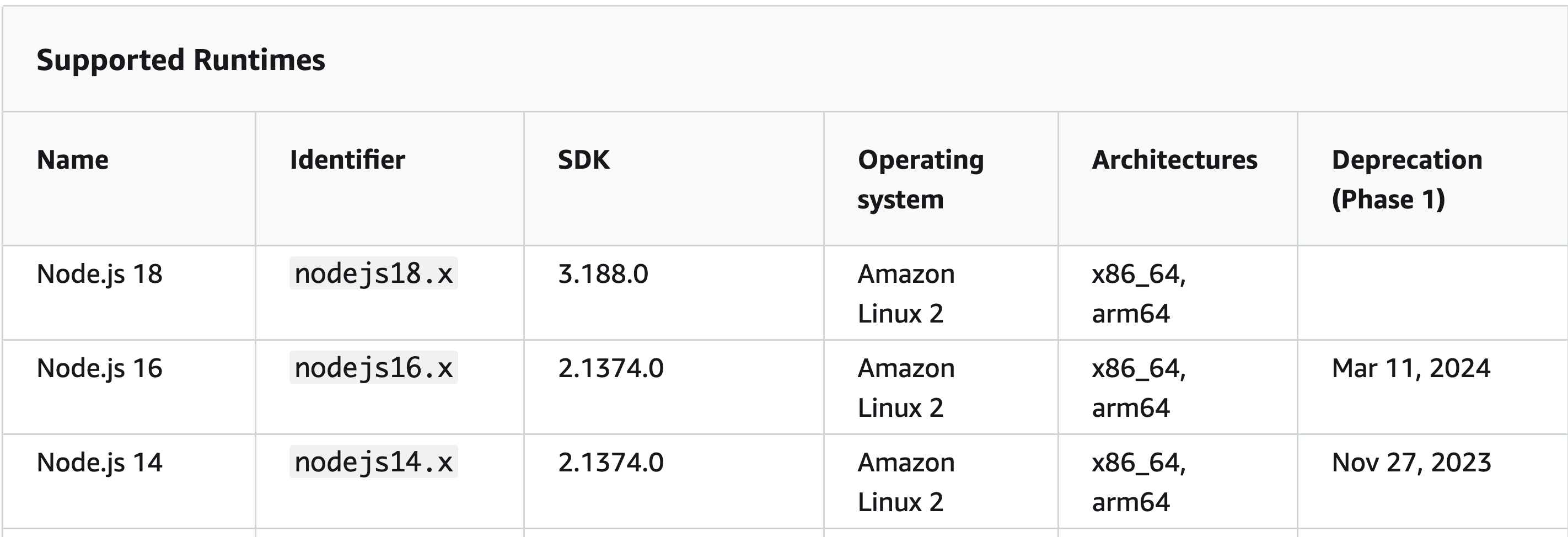The width and height of the screenshot is (1568, 537).
Task: Click the Mar 11, 2024 deprecation date
Action: [x=1411, y=368]
